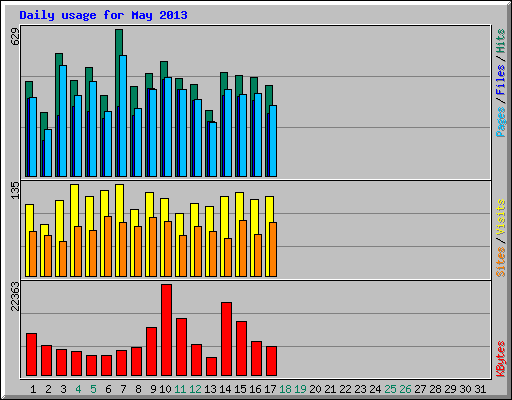This screenshot has height=400, width=512.
Task: Select day 31 on the date axis
Action: tap(480, 389)
